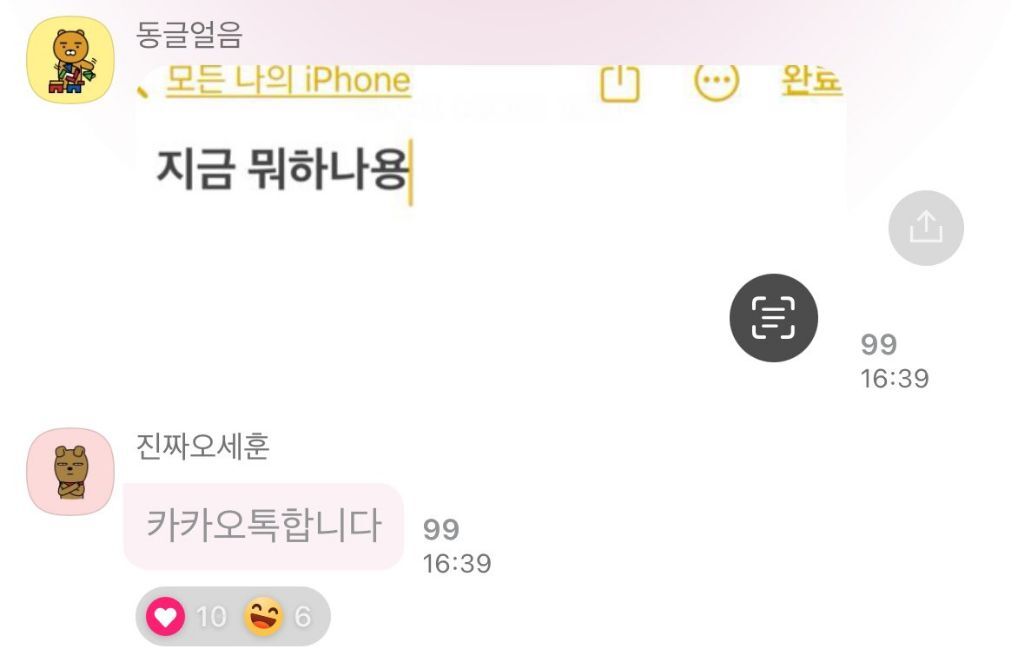Image resolution: width=1024 pixels, height=662 pixels.
Task: Click the back chevron before 모든 나의 iPhone
Action: (x=143, y=89)
